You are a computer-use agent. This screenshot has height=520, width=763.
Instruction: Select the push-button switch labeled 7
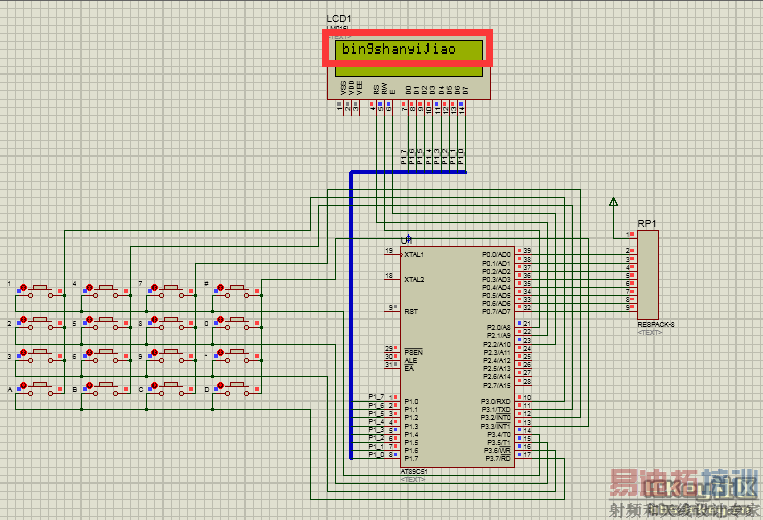pyautogui.click(x=171, y=291)
